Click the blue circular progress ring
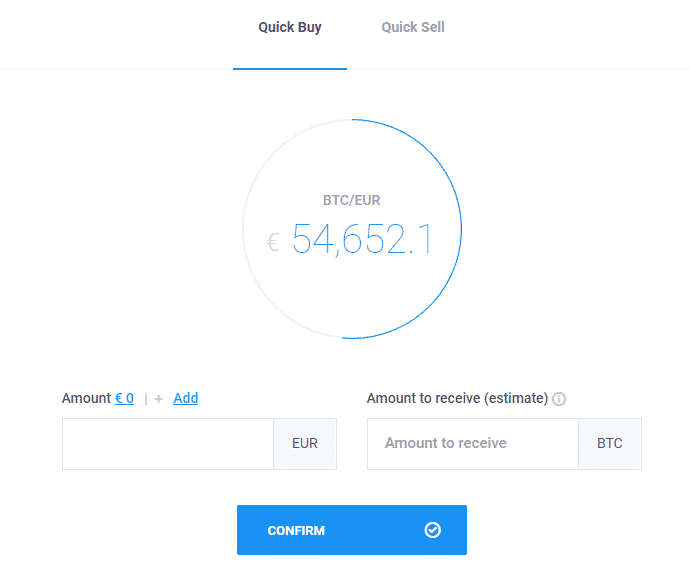Image resolution: width=690 pixels, height=579 pixels. [460, 229]
